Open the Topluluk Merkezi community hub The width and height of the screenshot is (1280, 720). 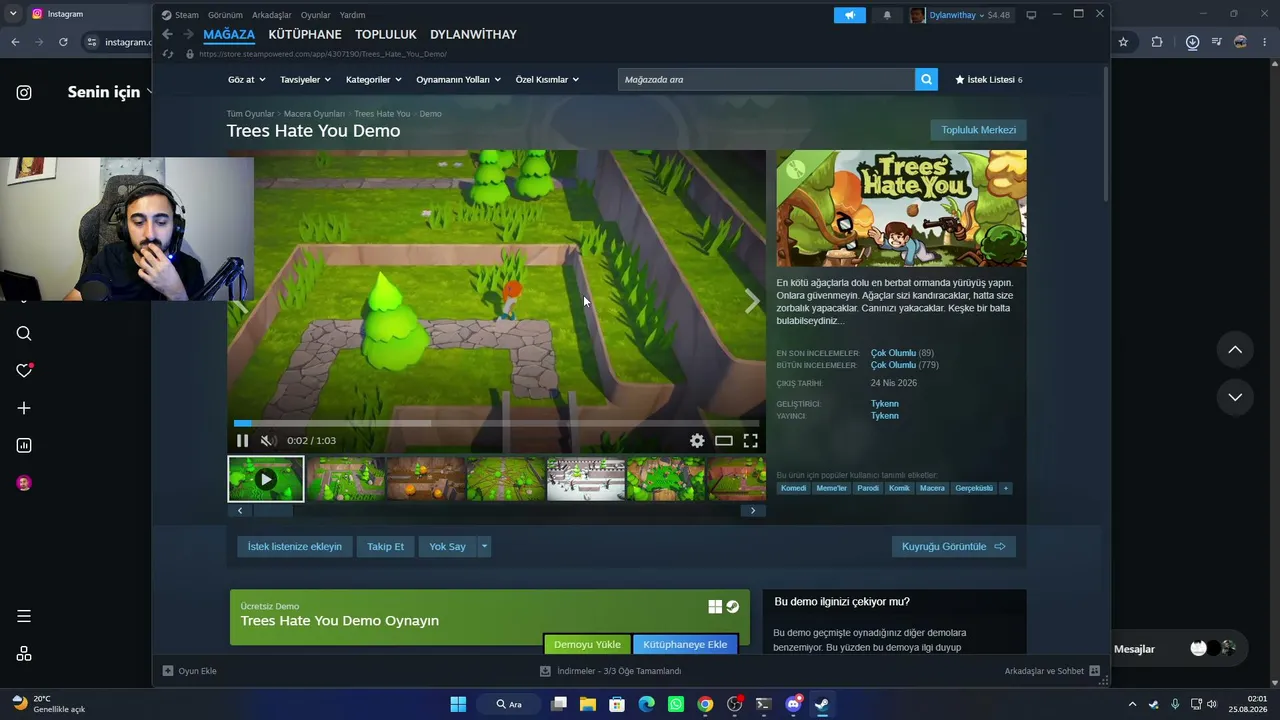(978, 130)
